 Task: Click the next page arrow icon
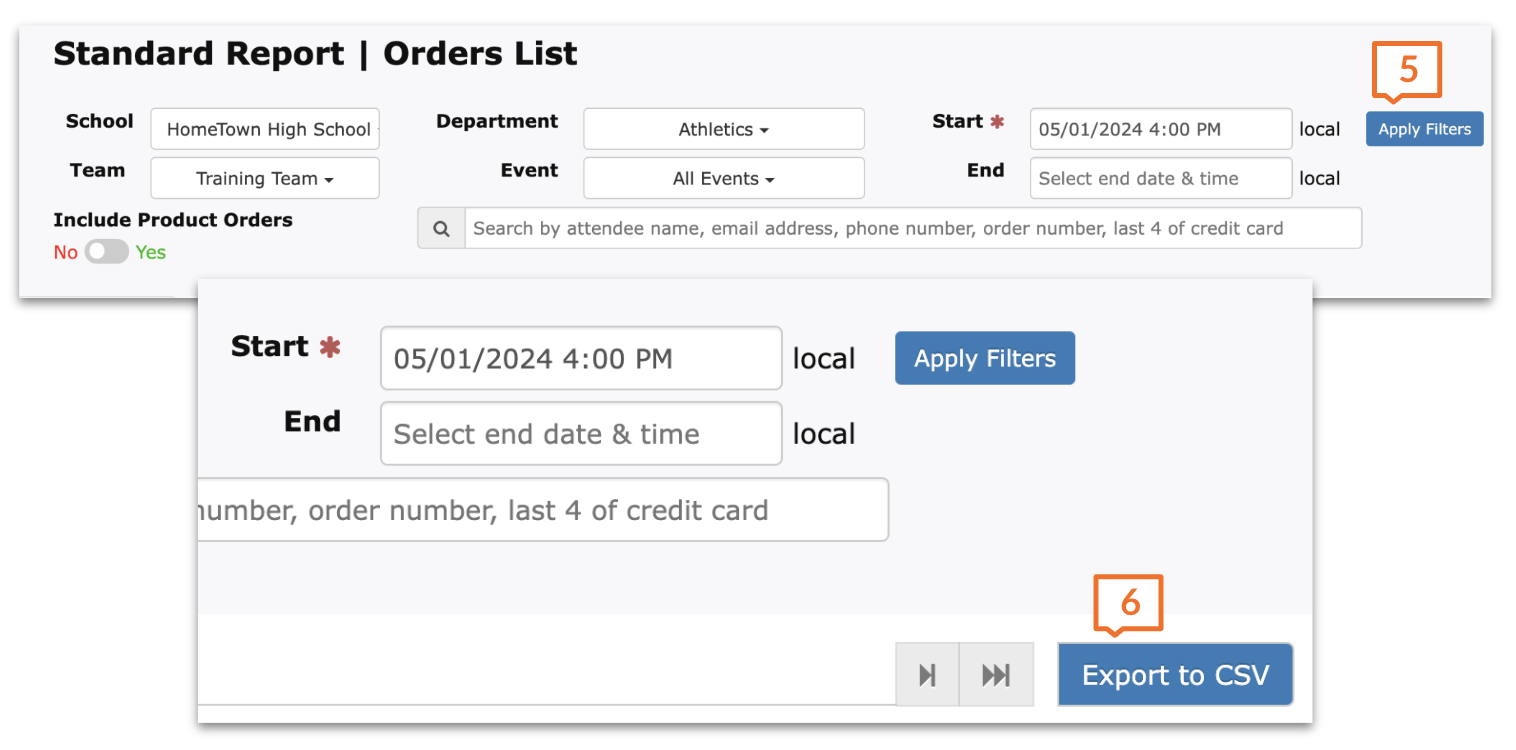pos(927,675)
